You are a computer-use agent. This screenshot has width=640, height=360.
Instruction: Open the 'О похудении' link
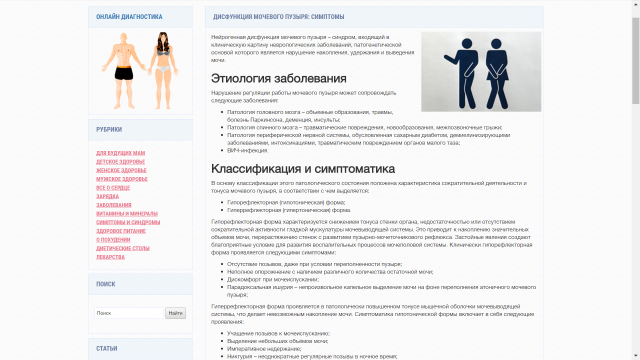113,240
